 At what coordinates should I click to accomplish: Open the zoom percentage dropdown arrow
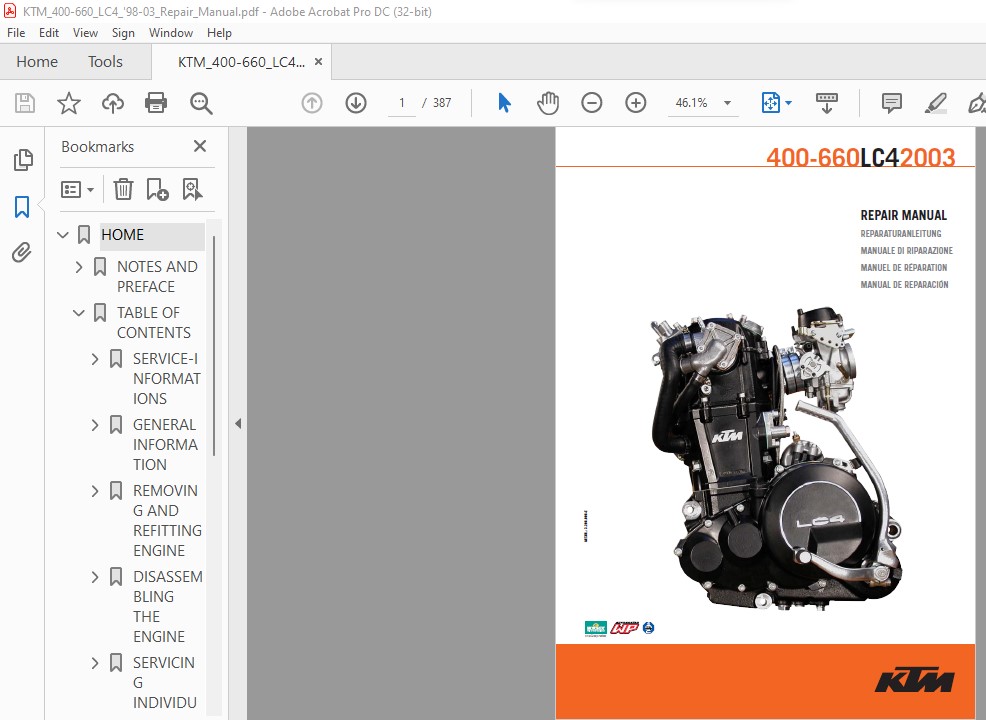pyautogui.click(x=728, y=102)
